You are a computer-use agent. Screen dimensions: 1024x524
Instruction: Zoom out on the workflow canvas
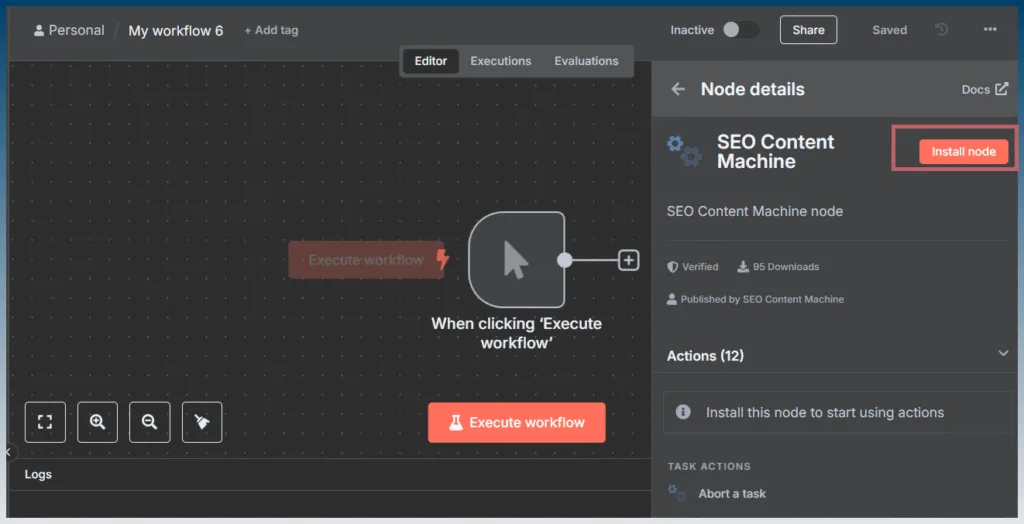pos(150,422)
